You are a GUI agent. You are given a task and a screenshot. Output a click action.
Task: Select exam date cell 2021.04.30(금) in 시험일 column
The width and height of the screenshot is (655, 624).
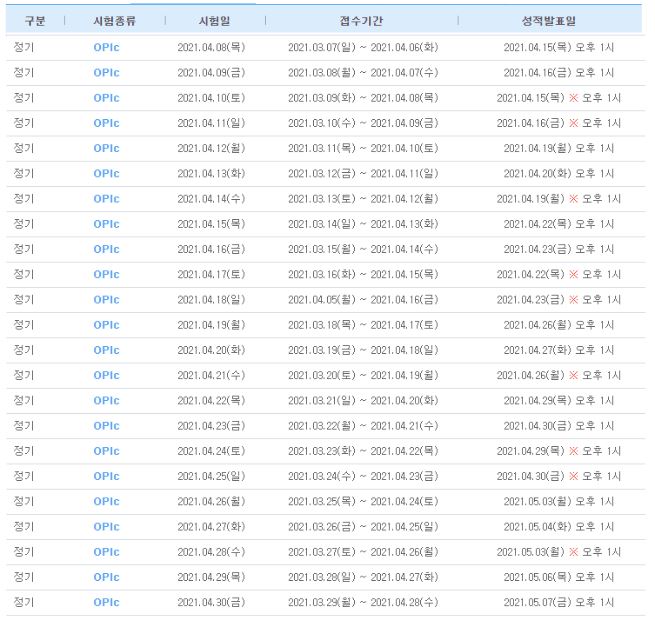coord(211,602)
